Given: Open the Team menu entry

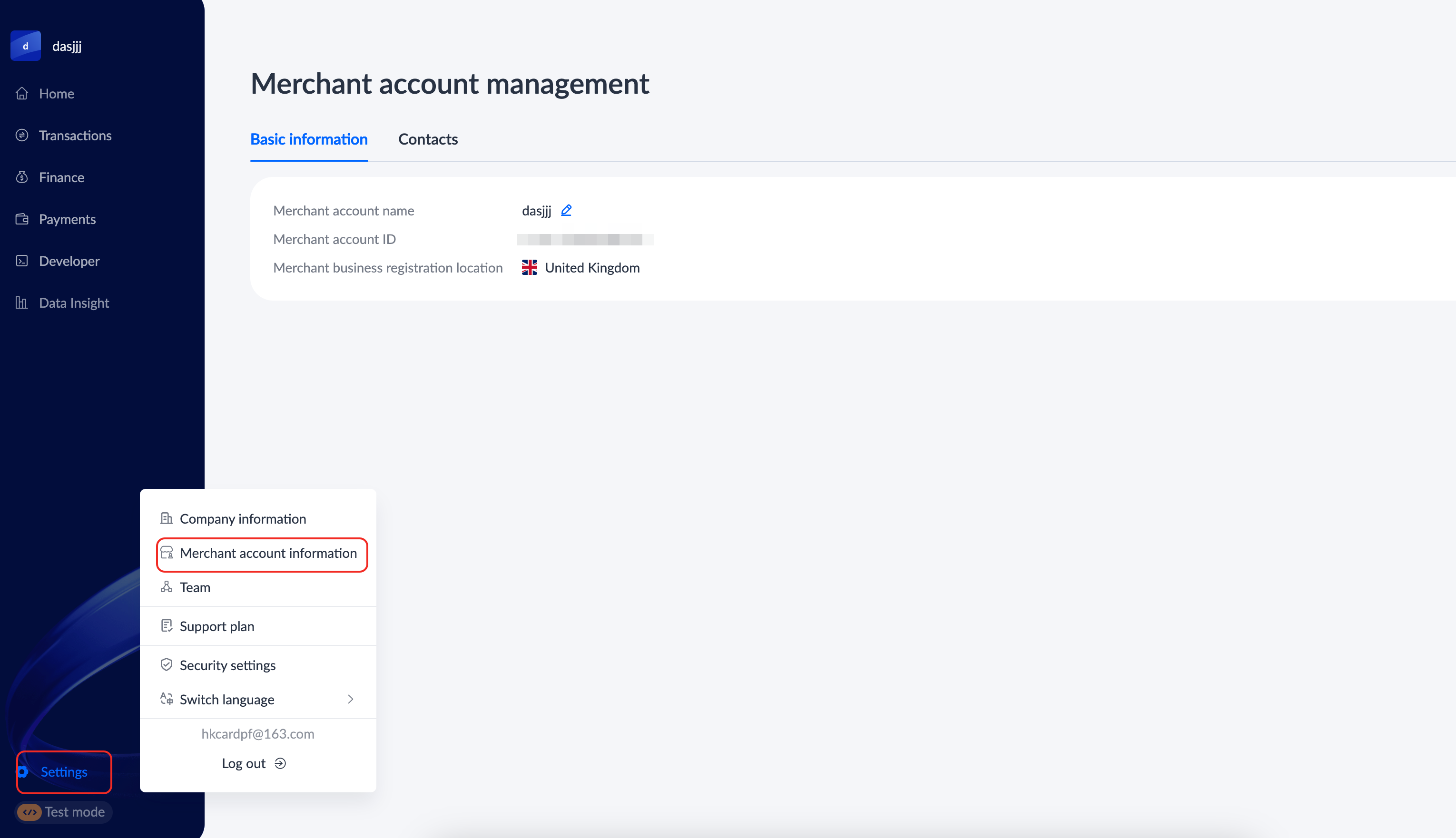Looking at the screenshot, I should click(195, 588).
